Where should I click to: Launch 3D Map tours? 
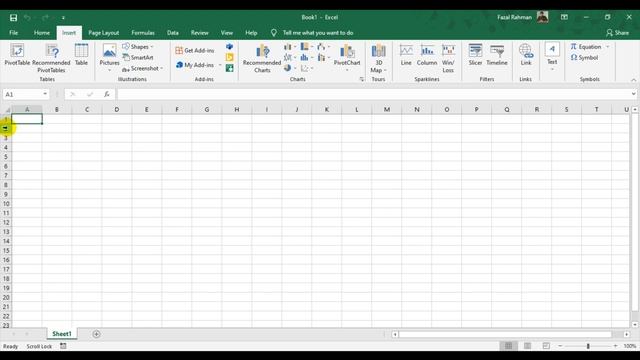click(378, 58)
